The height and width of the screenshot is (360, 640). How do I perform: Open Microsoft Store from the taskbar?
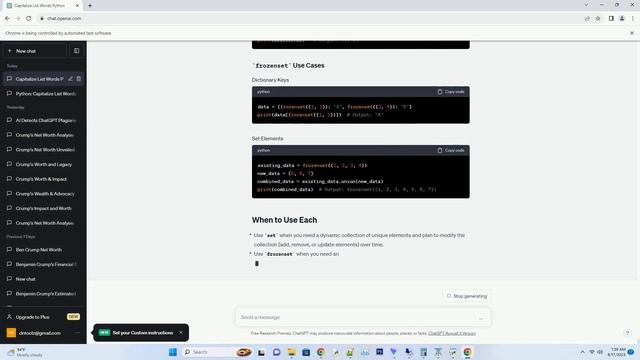point(306,352)
